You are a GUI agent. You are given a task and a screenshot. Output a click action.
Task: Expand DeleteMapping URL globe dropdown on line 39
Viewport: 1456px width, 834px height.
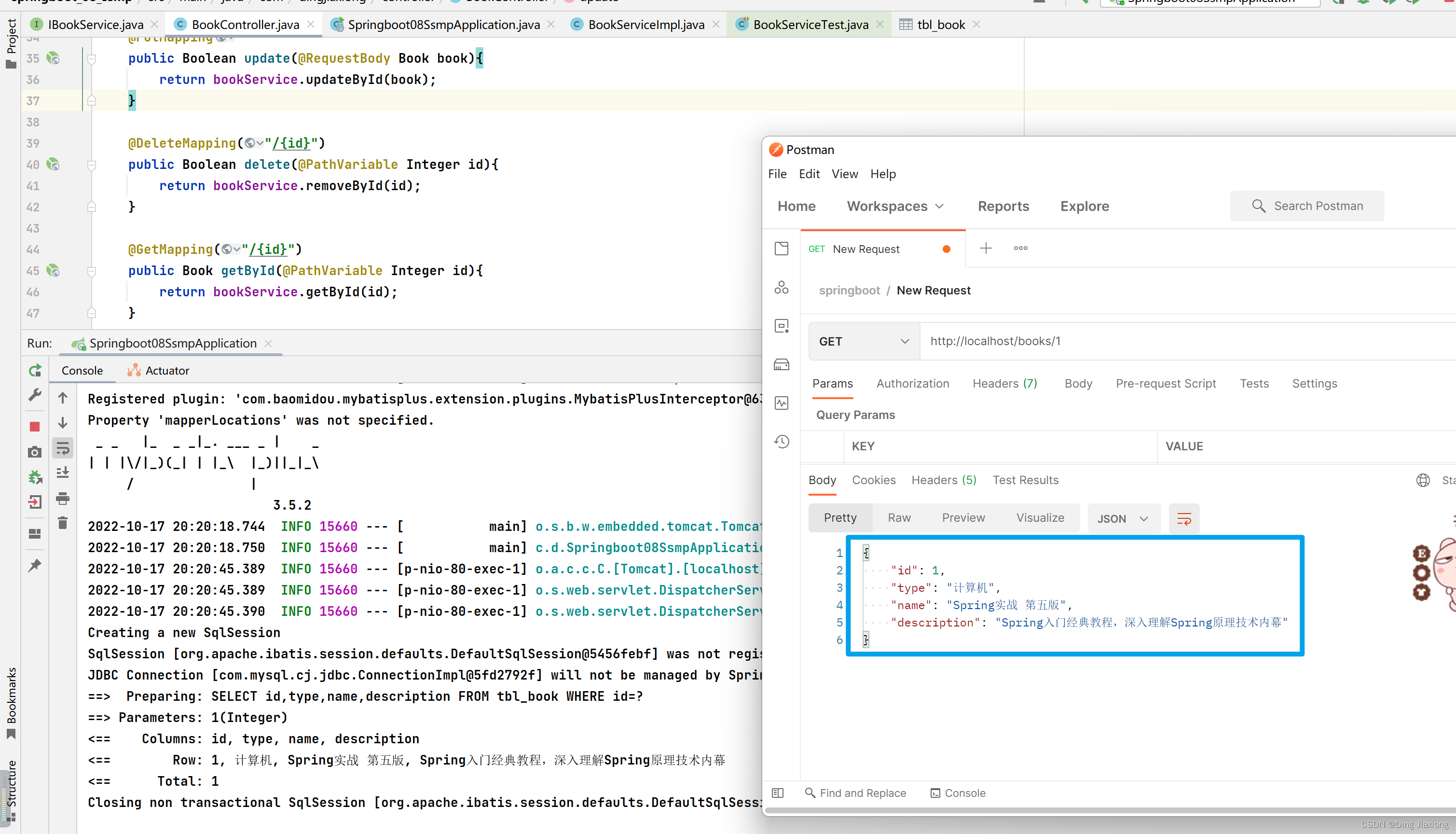pyautogui.click(x=254, y=143)
